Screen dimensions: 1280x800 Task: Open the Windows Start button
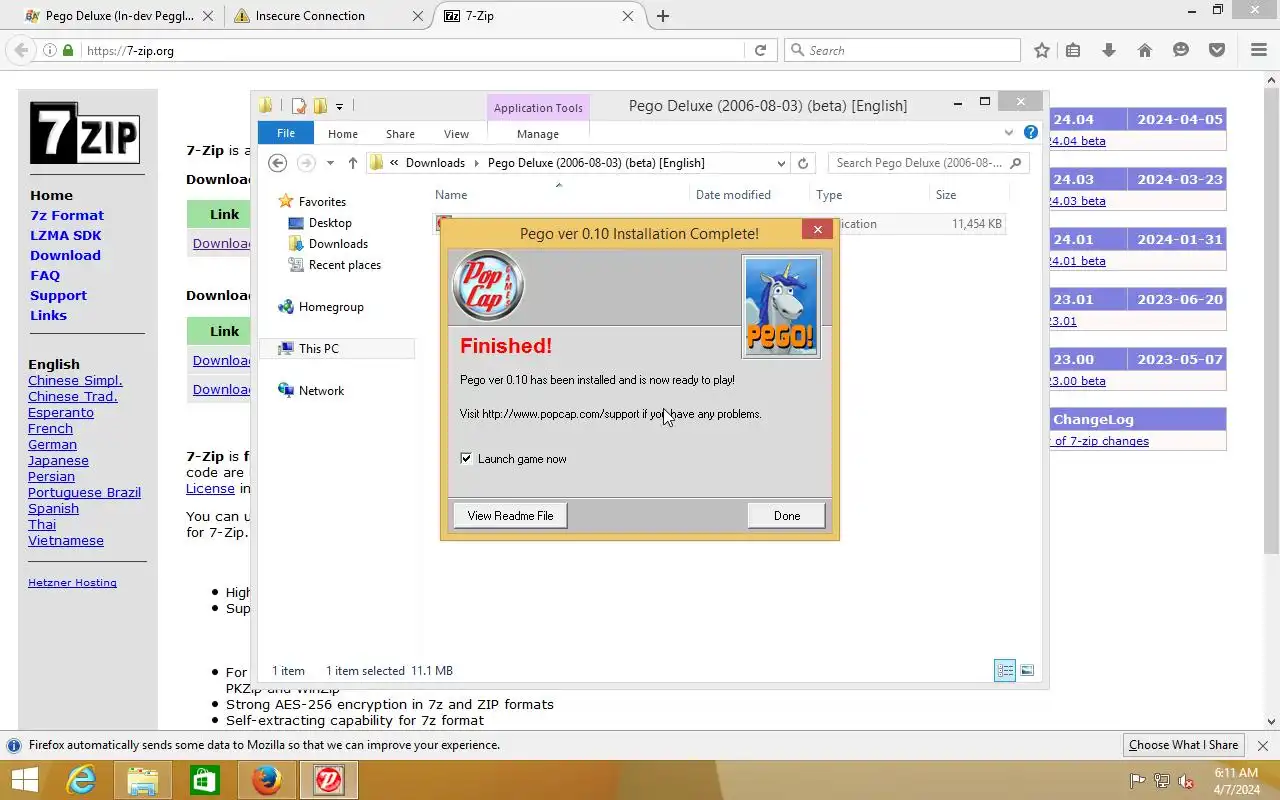pos(24,780)
